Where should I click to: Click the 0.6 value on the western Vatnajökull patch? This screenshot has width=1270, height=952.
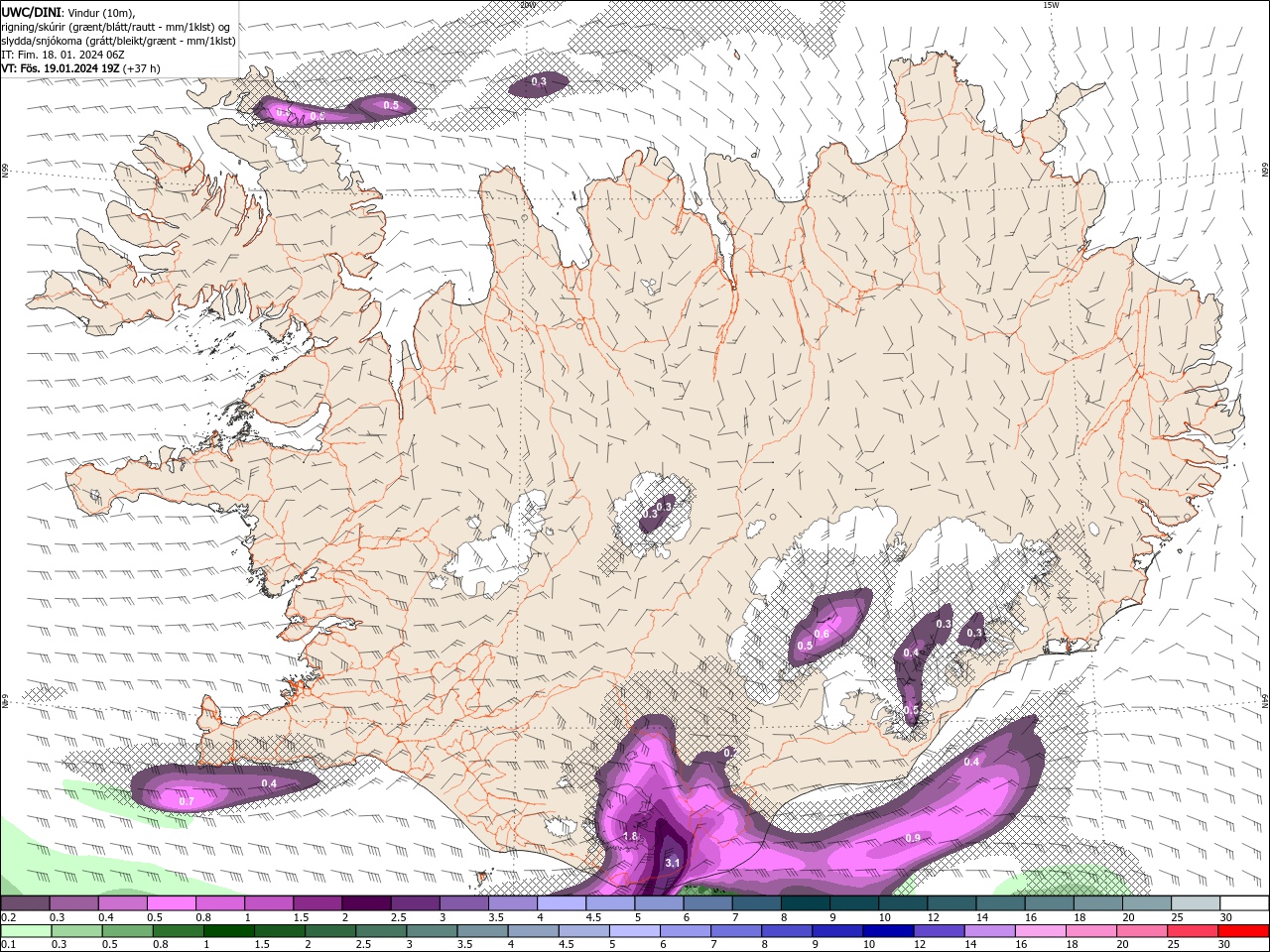pyautogui.click(x=822, y=634)
